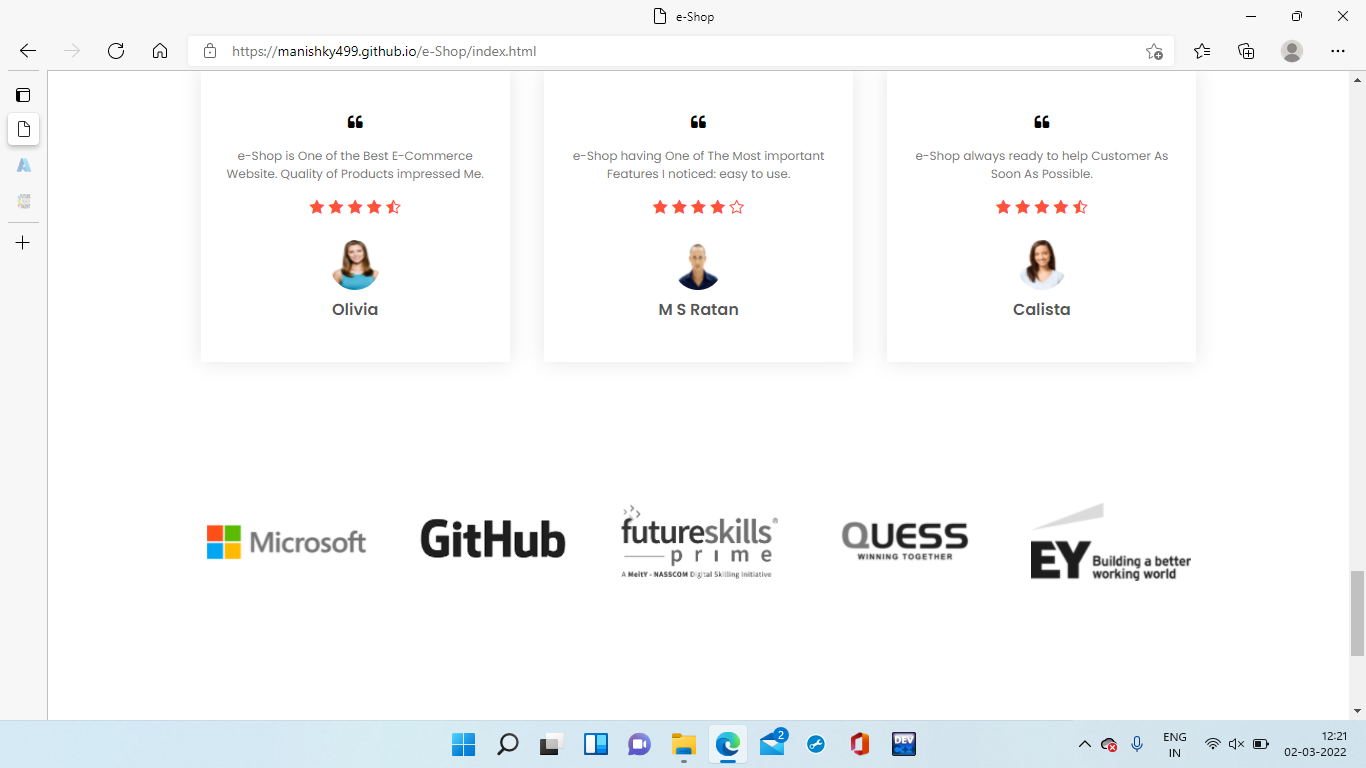Viewport: 1366px width, 768px height.
Task: Add this page to favorites
Action: coord(1154,51)
